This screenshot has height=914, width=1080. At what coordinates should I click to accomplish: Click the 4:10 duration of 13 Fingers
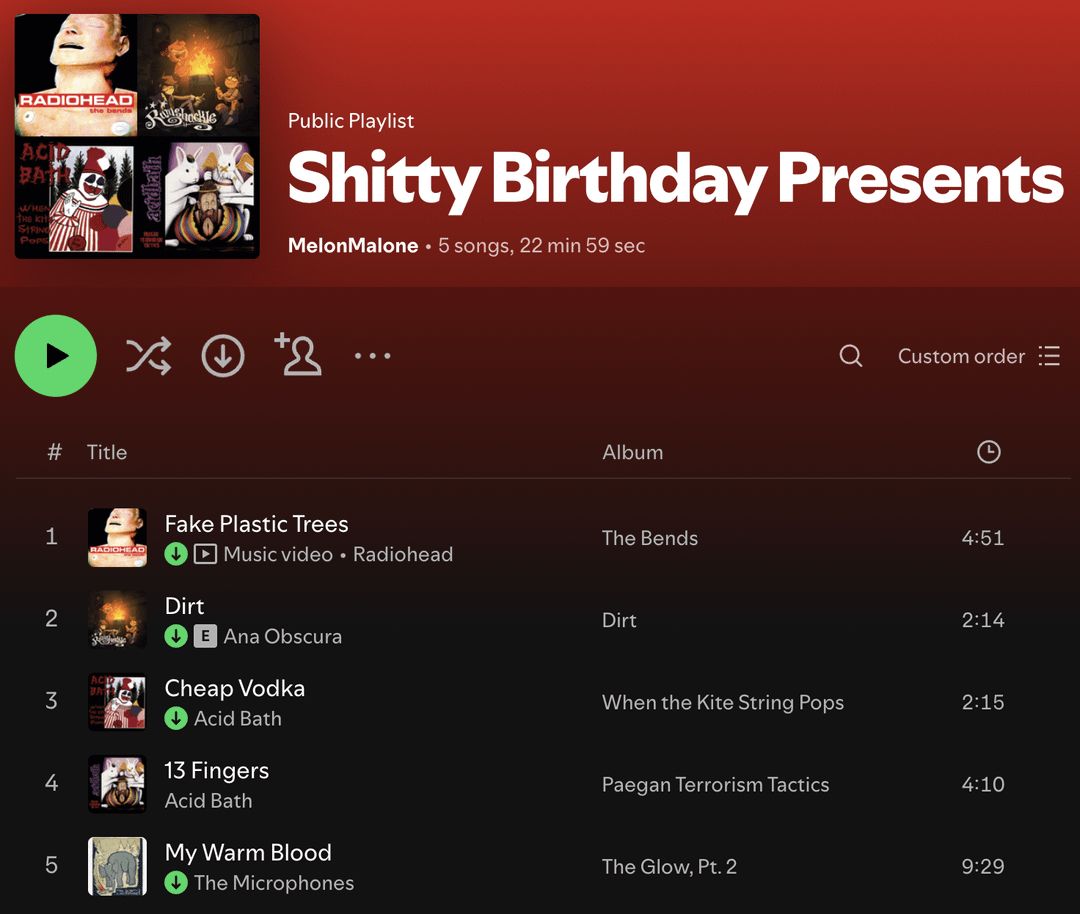pos(983,785)
